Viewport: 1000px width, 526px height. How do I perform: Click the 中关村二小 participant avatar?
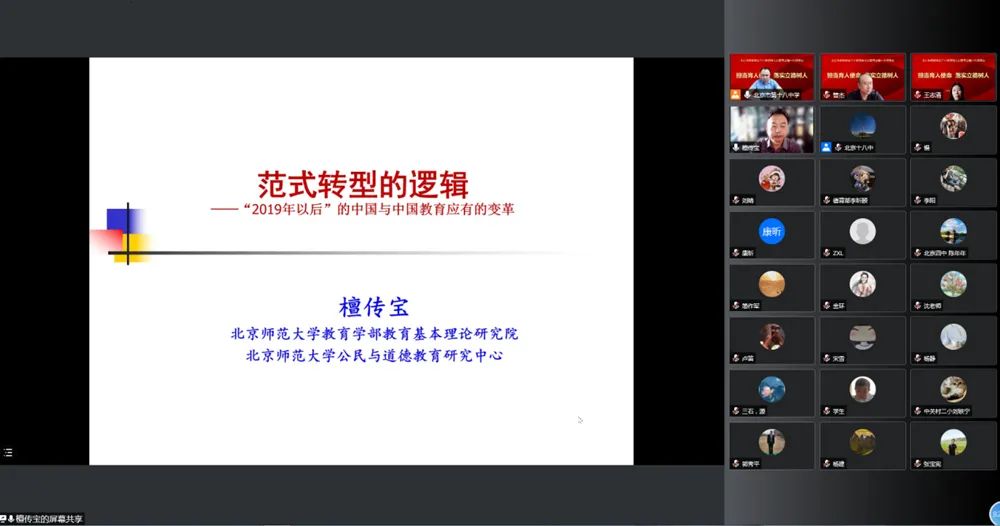coord(952,389)
